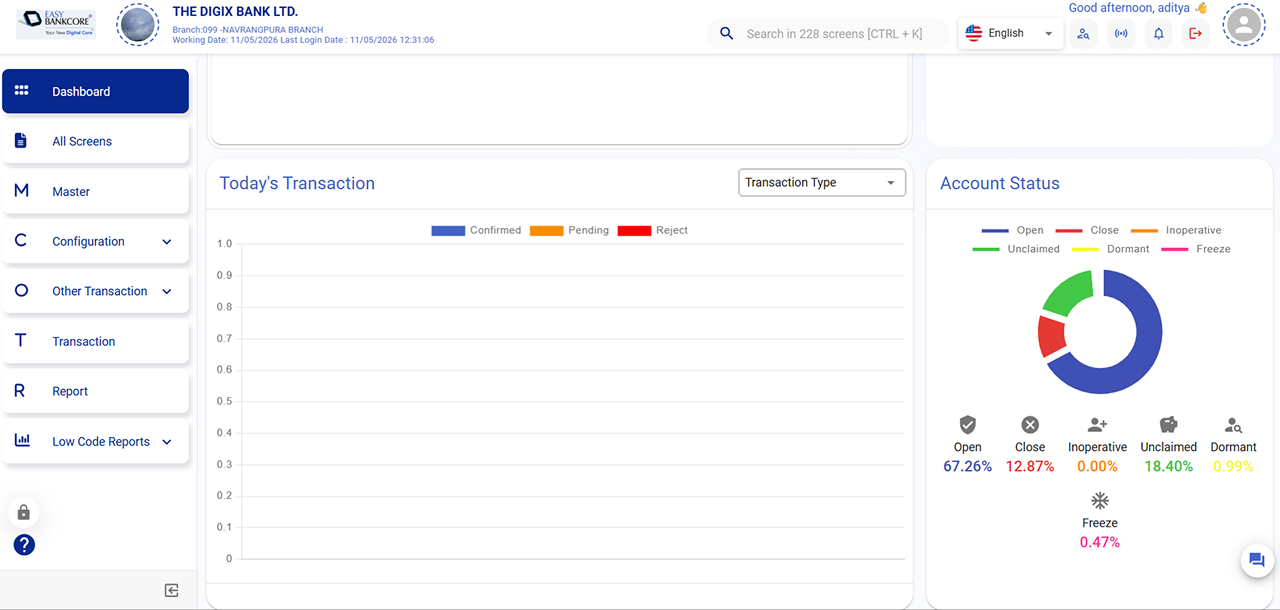
Task: Open the user search icon in header
Action: pos(1083,33)
